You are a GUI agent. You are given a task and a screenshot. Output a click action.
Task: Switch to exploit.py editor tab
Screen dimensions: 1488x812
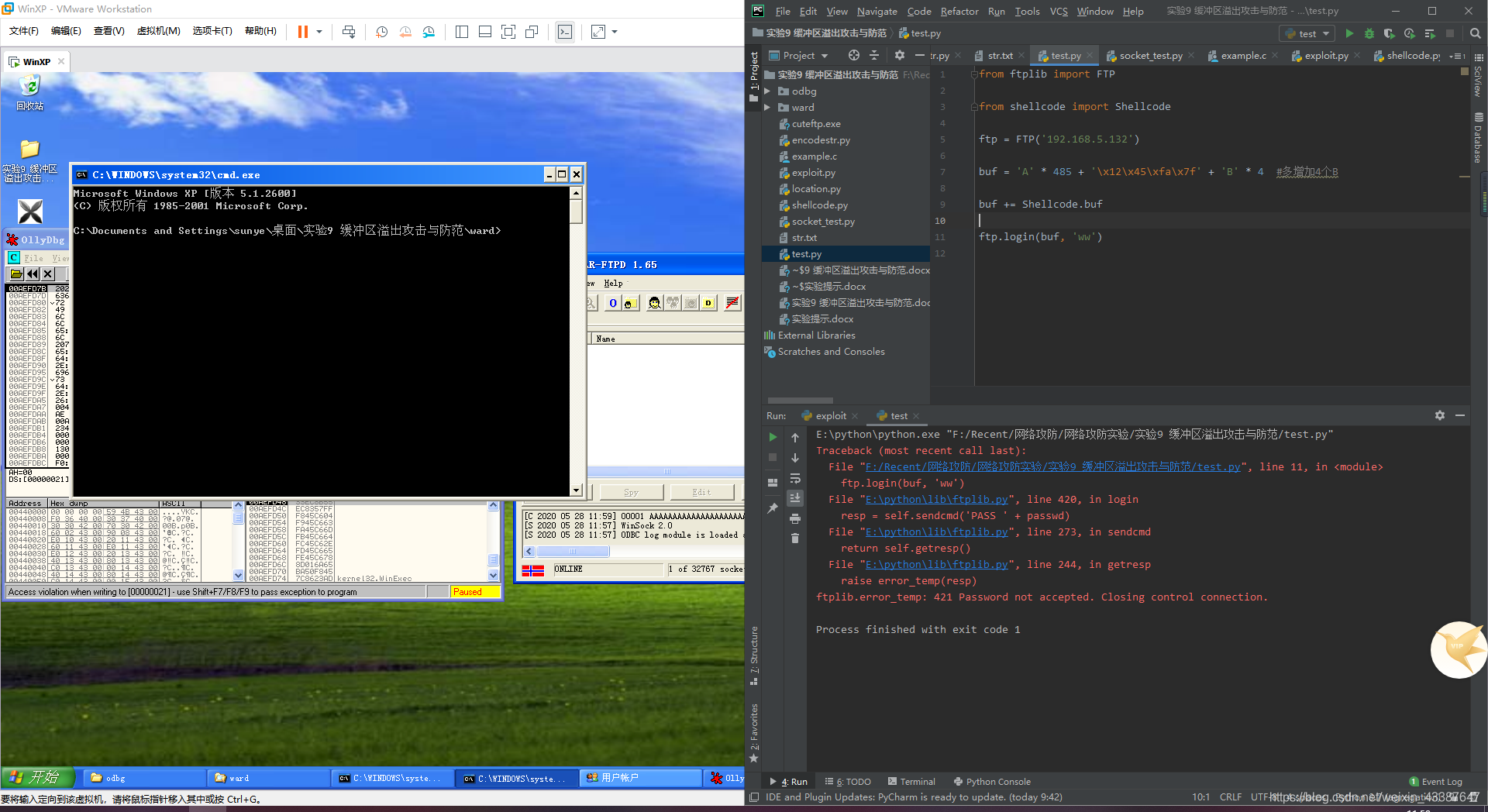coord(1326,56)
